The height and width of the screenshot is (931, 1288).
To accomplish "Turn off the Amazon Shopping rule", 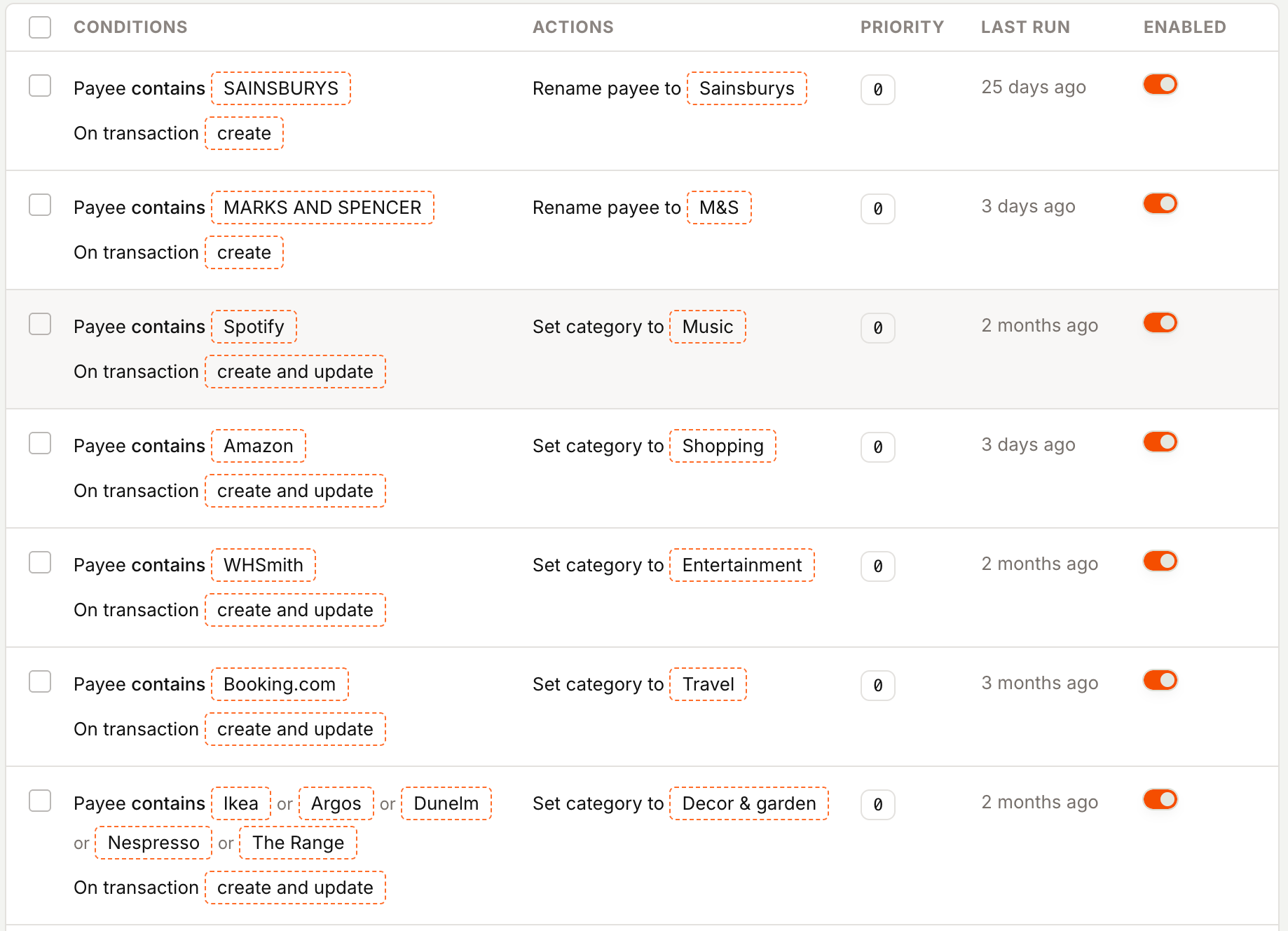I will tap(1160, 442).
